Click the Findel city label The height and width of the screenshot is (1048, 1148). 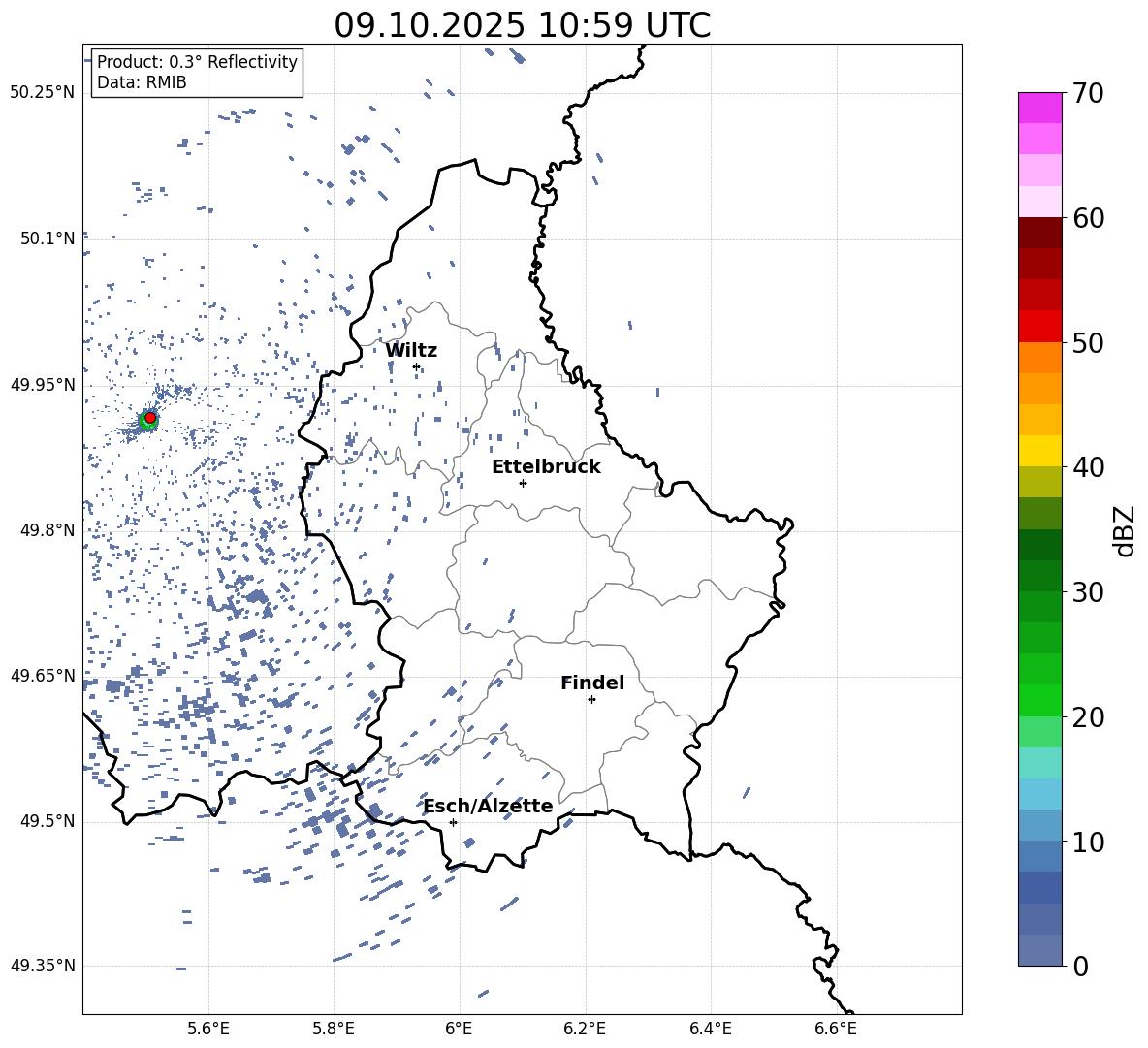(592, 683)
